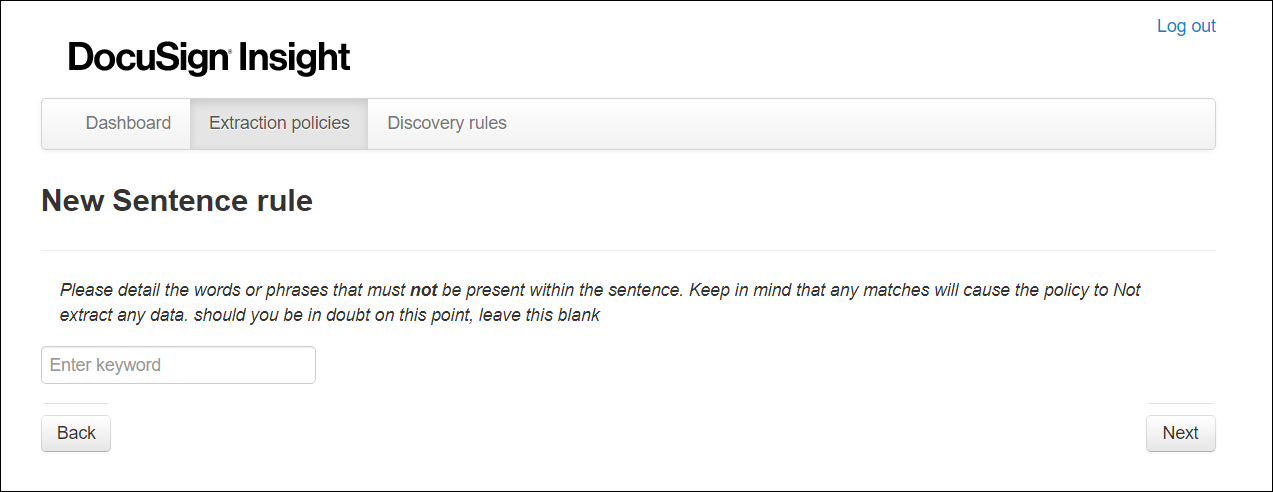Viewport: 1273px width, 492px height.
Task: Focus the Enter keyword input field
Action: tap(178, 365)
